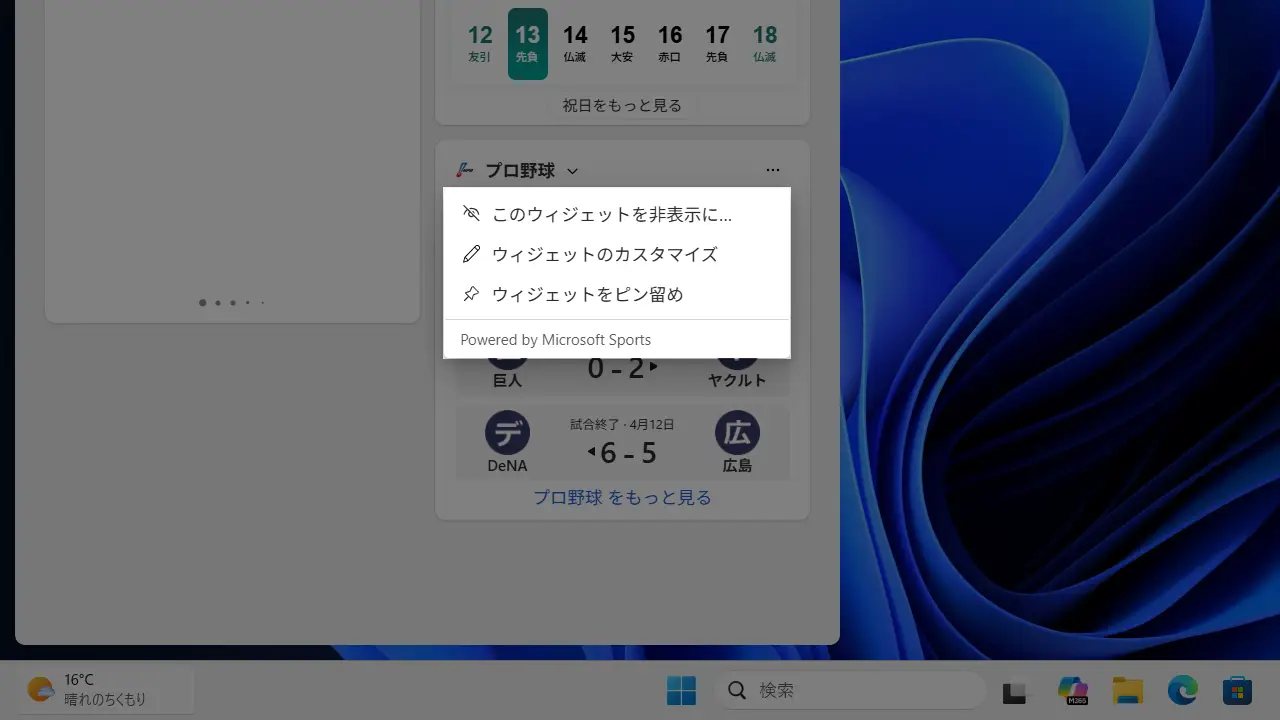The height and width of the screenshot is (720, 1280).
Task: Launch Microsoft Edge from taskbar
Action: click(x=1183, y=690)
